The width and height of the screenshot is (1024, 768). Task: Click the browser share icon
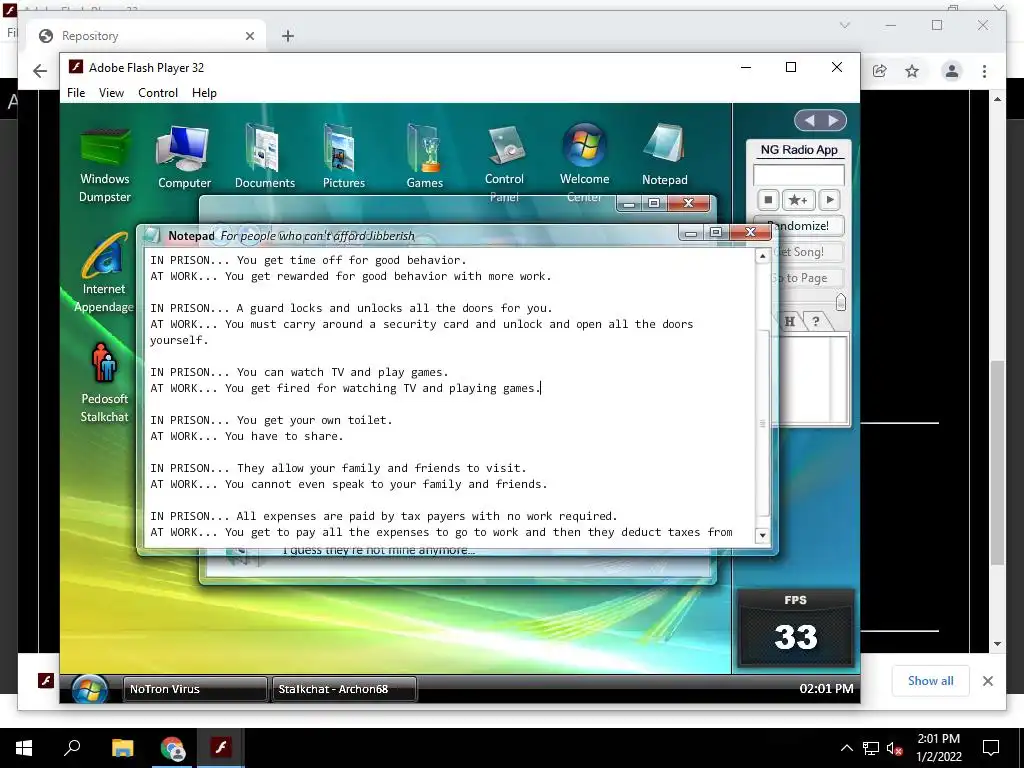click(880, 71)
